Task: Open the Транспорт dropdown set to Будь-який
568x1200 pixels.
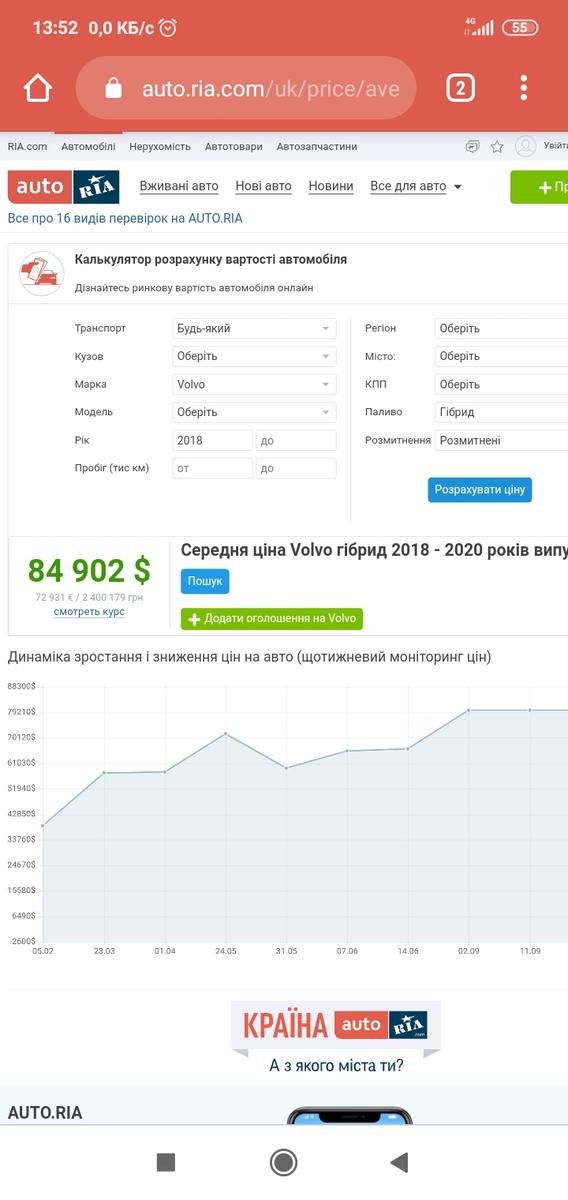Action: 255,328
